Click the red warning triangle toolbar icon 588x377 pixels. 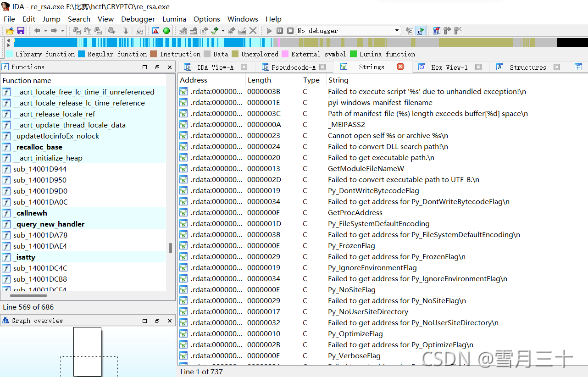(x=155, y=31)
